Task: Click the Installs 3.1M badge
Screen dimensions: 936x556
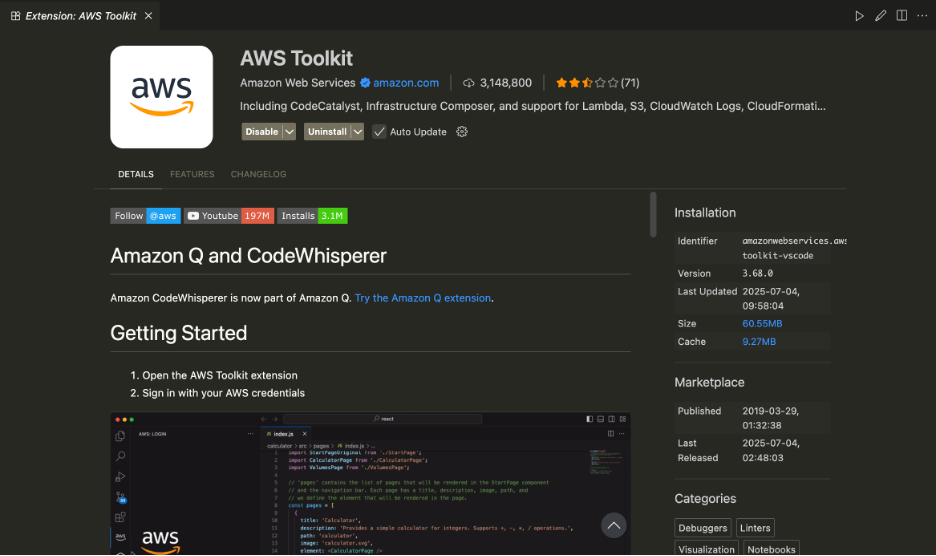Action: [312, 216]
